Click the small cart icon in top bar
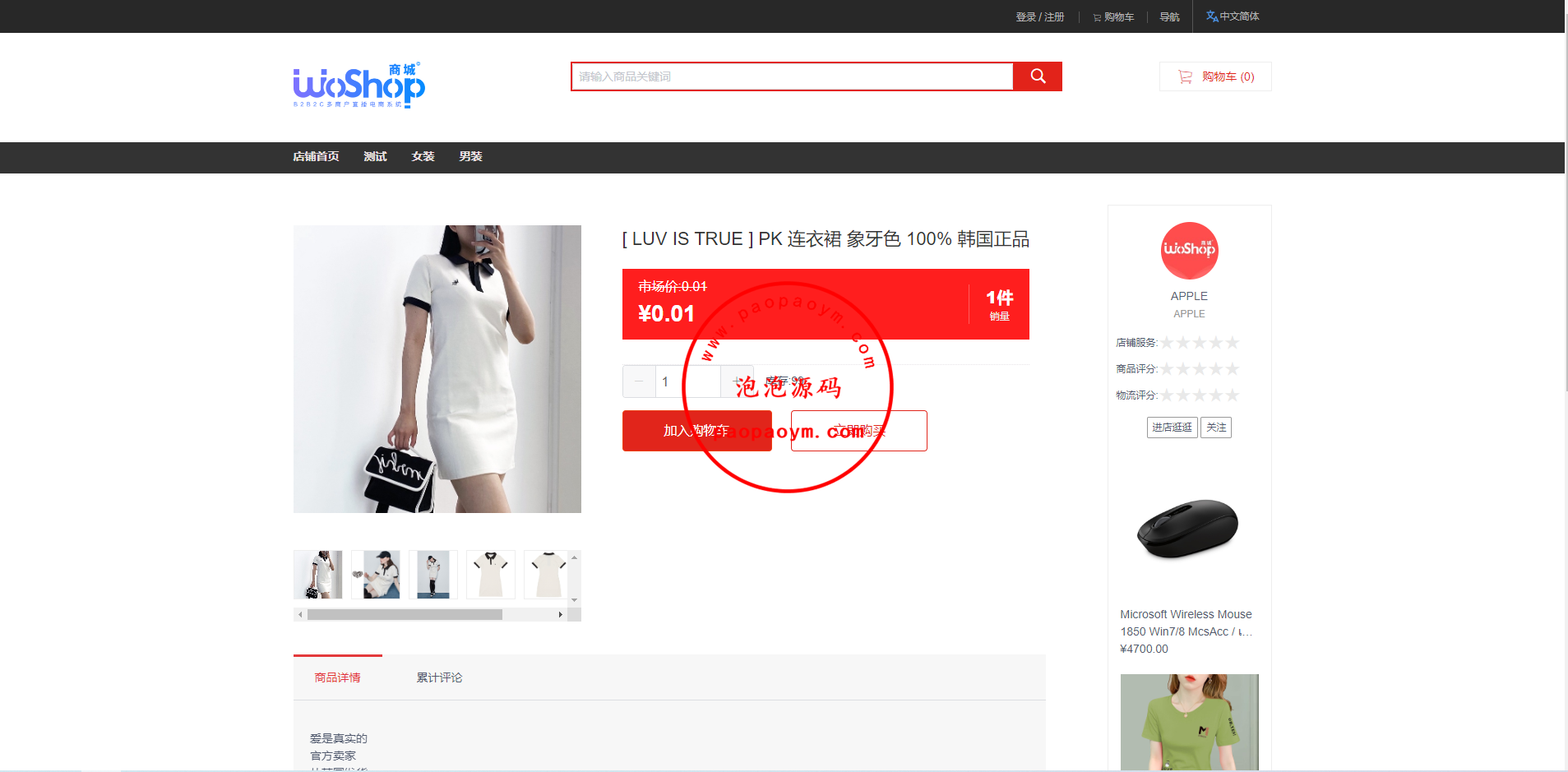The width and height of the screenshot is (1568, 772). point(1097,17)
